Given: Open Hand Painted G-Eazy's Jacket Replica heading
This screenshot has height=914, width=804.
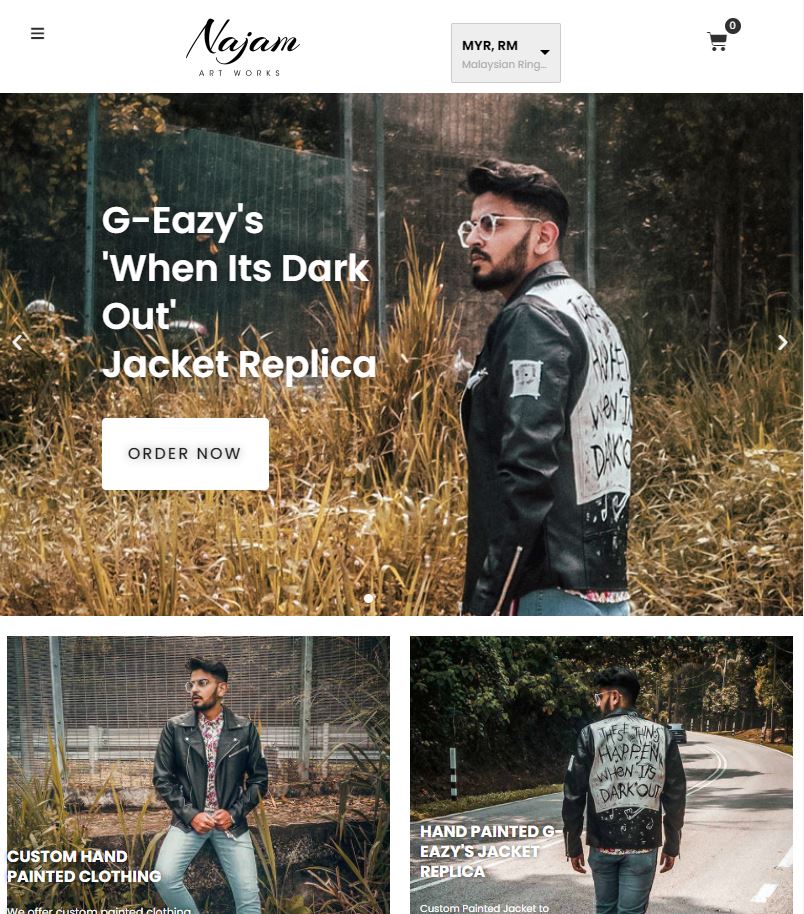Looking at the screenshot, I should 490,851.
